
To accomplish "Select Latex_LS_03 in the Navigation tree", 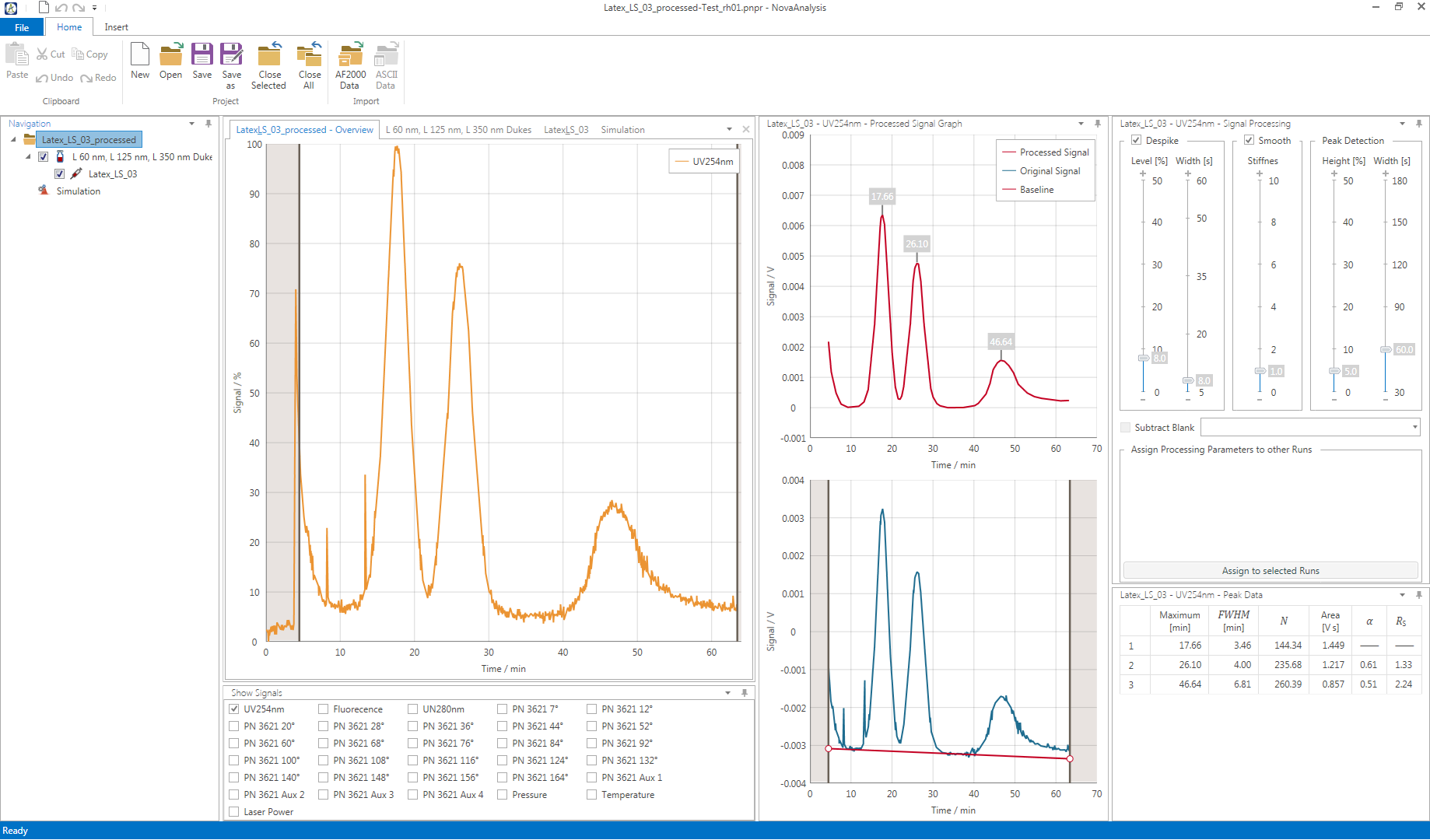I will coord(113,173).
